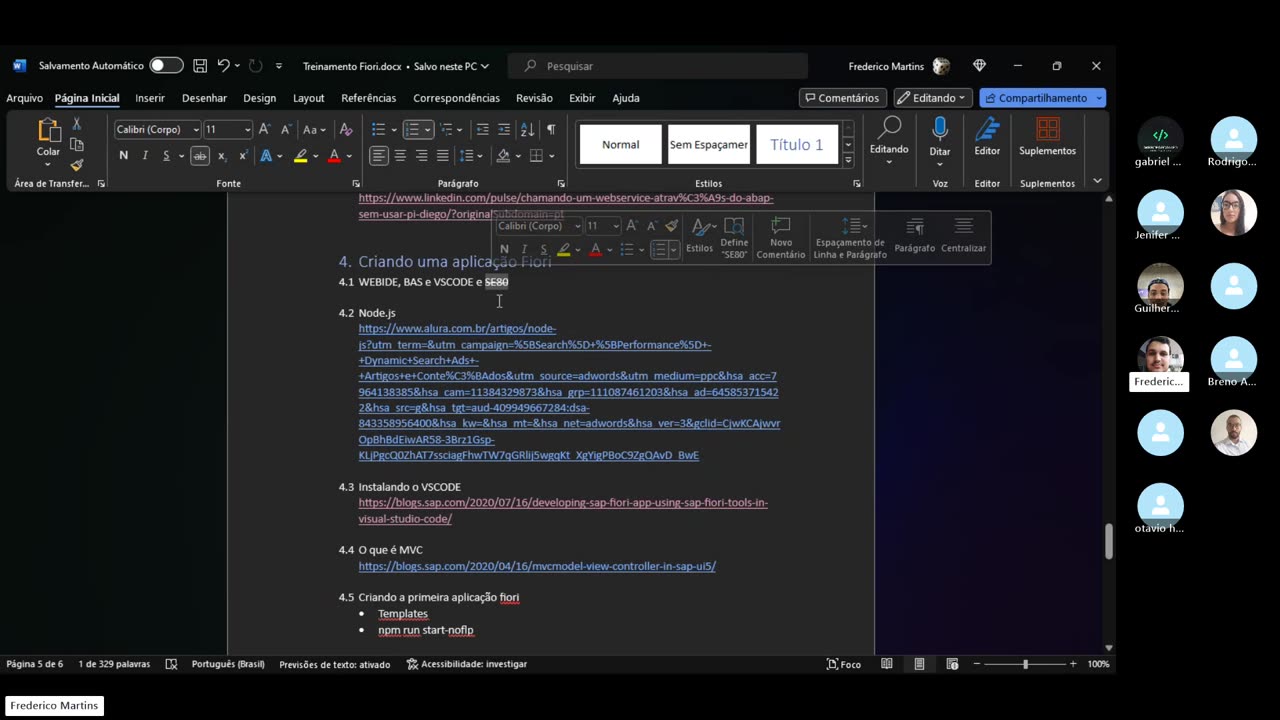Collapse the ribbon with the chevron

pyautogui.click(x=1097, y=181)
